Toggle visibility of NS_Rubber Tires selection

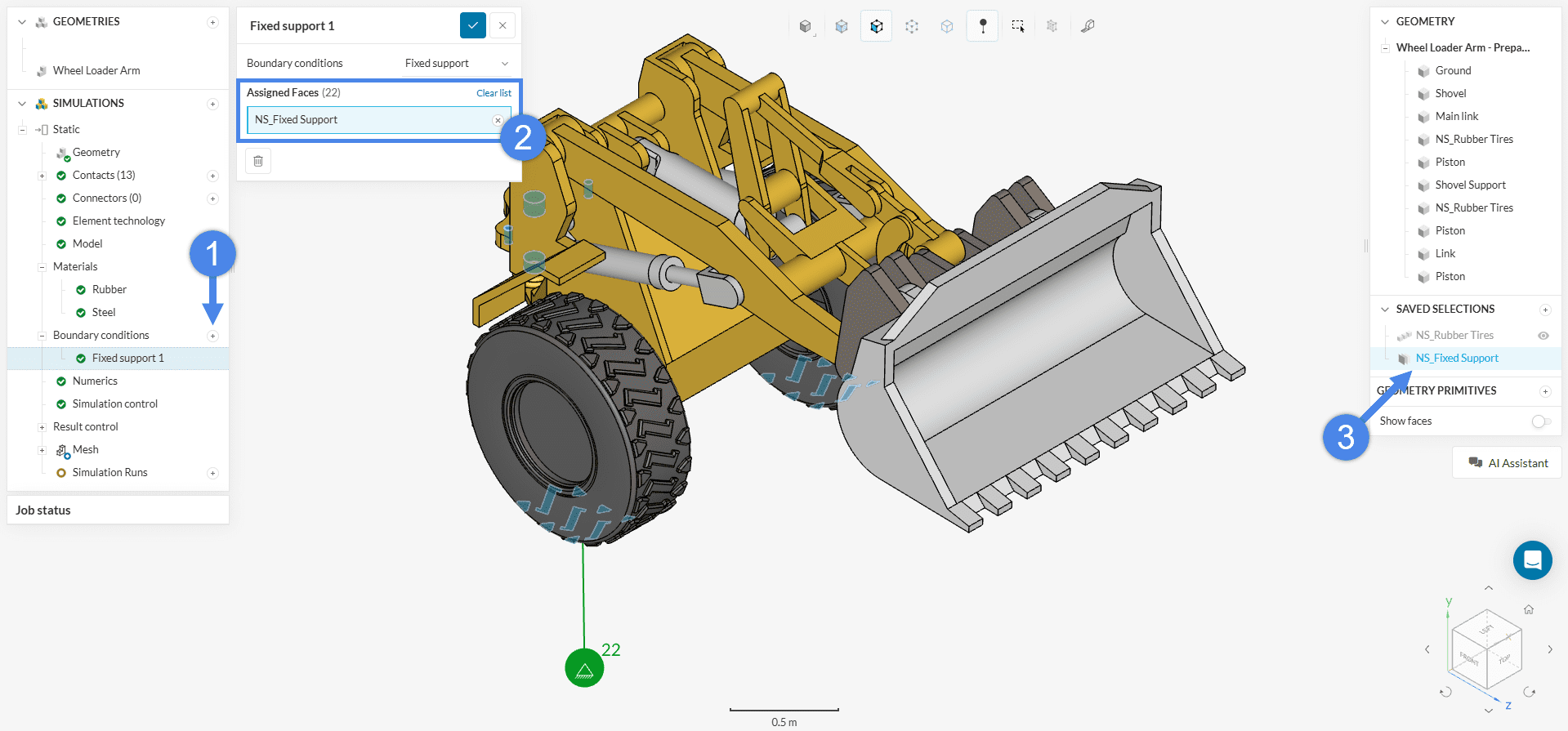pos(1543,336)
